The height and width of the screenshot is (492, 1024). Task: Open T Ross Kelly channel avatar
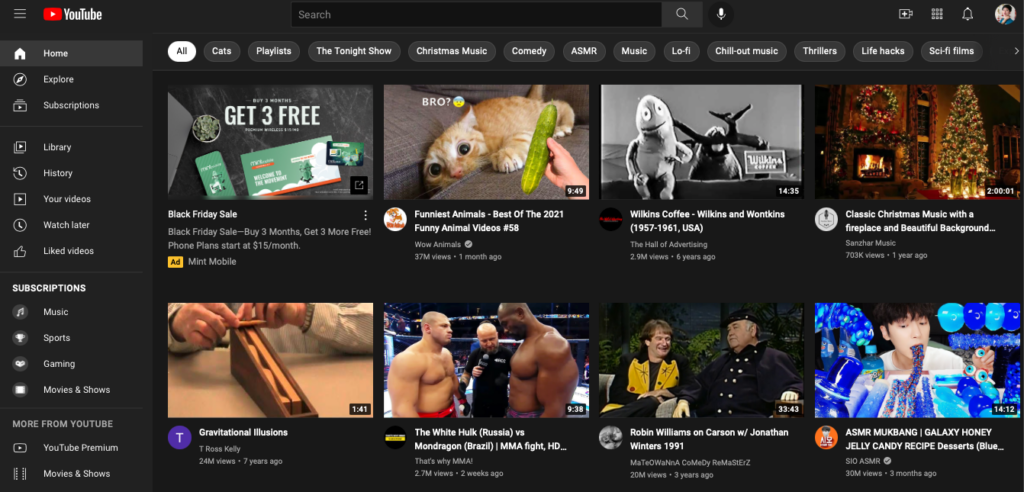pyautogui.click(x=180, y=437)
